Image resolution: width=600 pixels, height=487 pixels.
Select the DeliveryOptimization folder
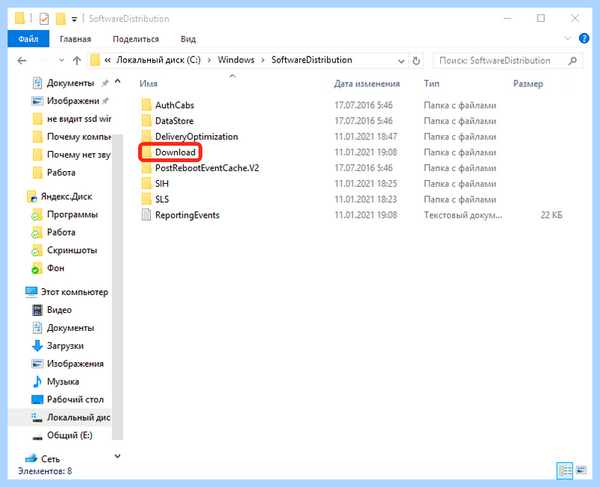196,137
